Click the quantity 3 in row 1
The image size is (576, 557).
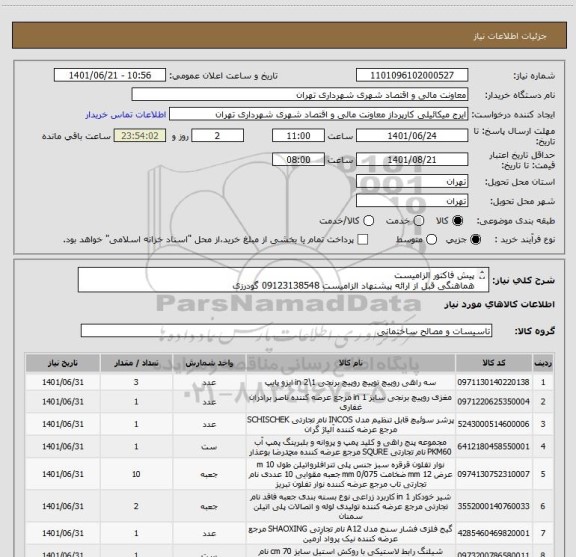(136, 382)
